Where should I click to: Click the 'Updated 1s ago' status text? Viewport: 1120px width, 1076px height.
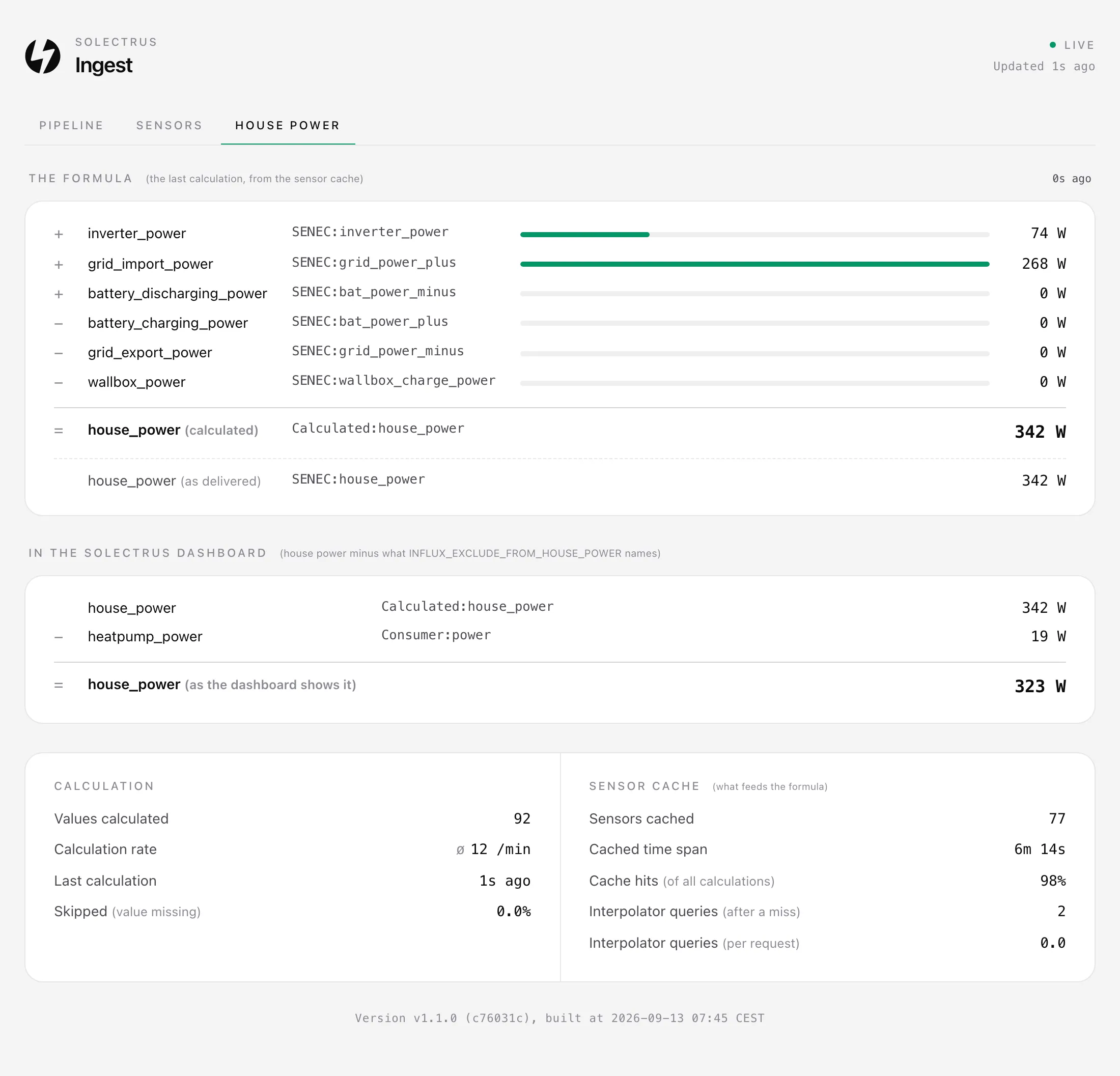tap(1044, 66)
